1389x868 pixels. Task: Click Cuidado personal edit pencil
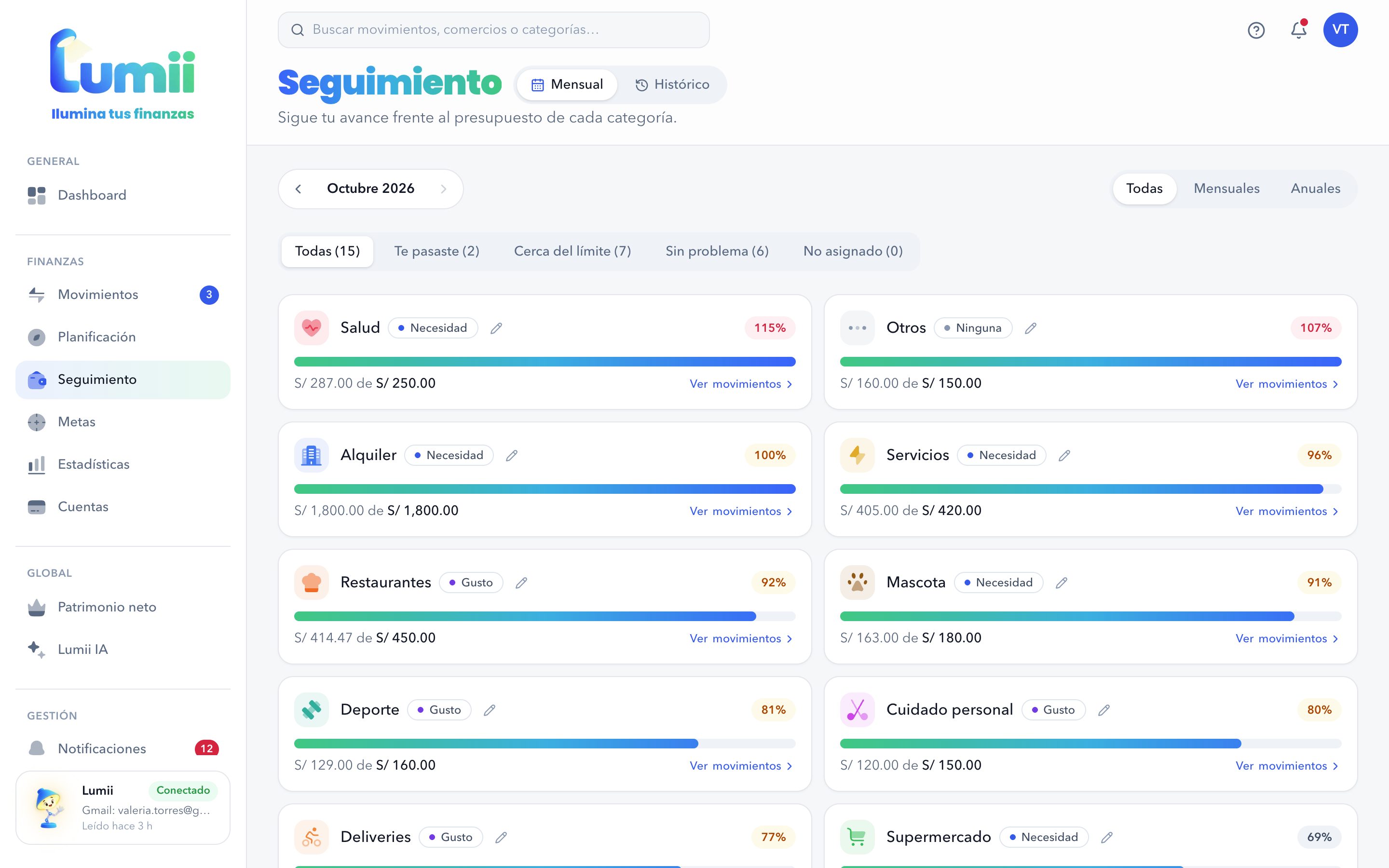click(1104, 710)
